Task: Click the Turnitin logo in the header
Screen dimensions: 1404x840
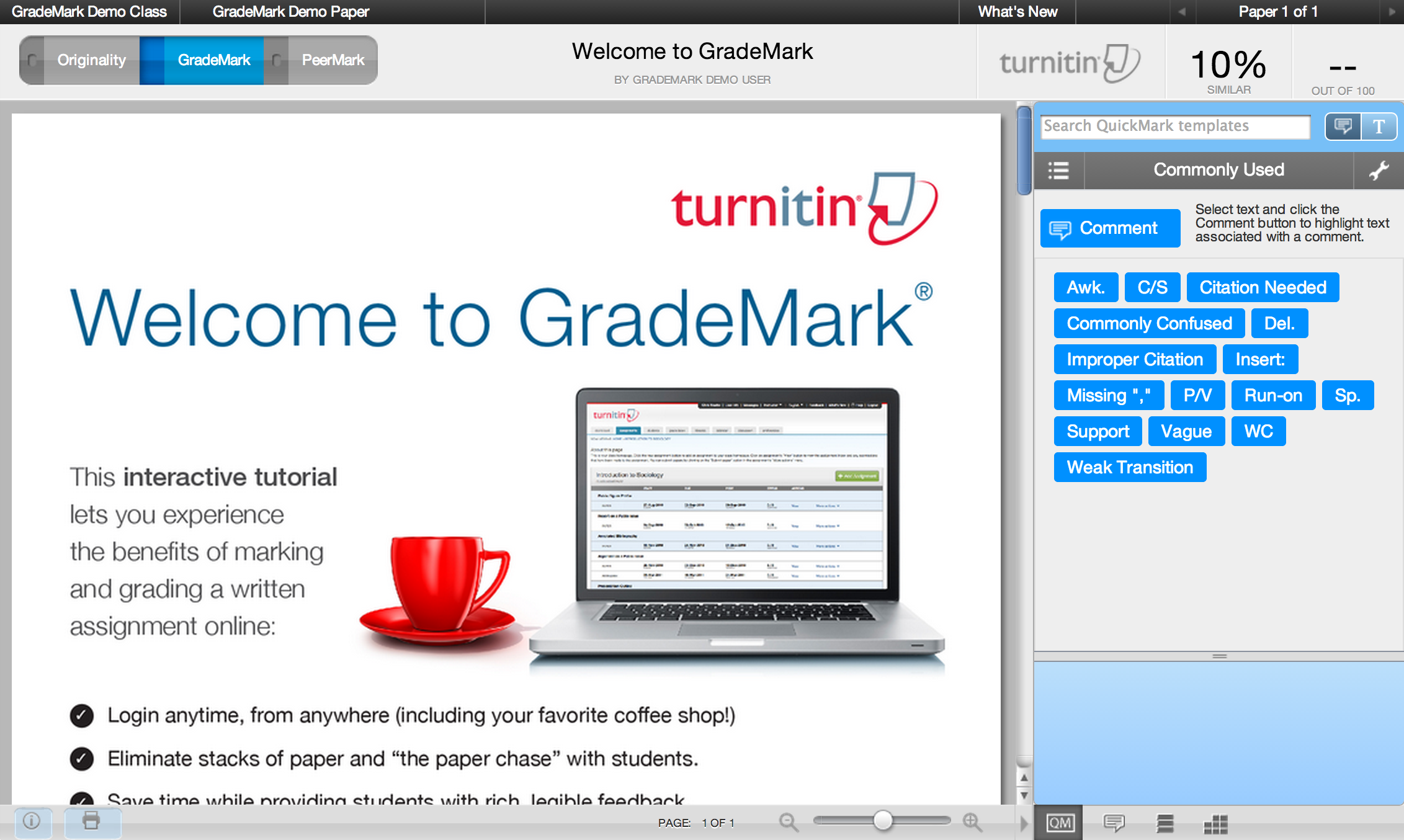Action: tap(1070, 63)
